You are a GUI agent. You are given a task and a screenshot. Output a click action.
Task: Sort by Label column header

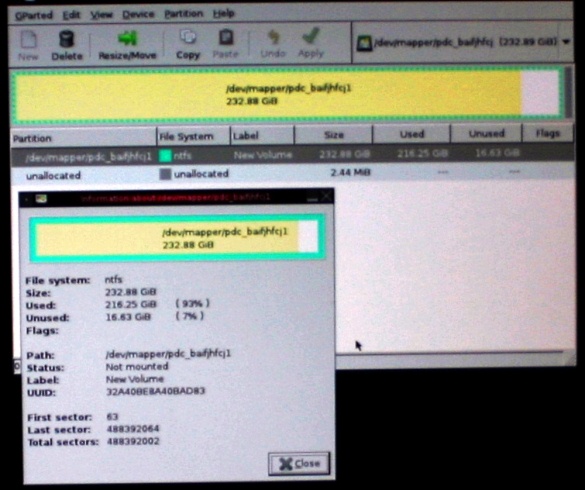click(262, 136)
